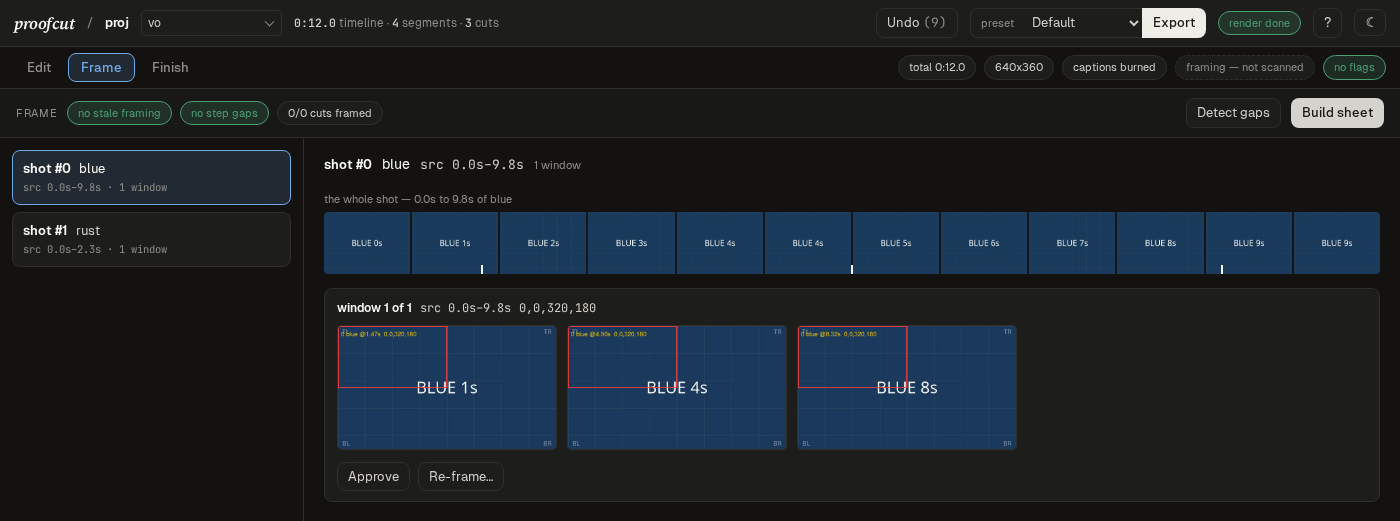
Task: Click the whole shot description text
Action: (418, 199)
